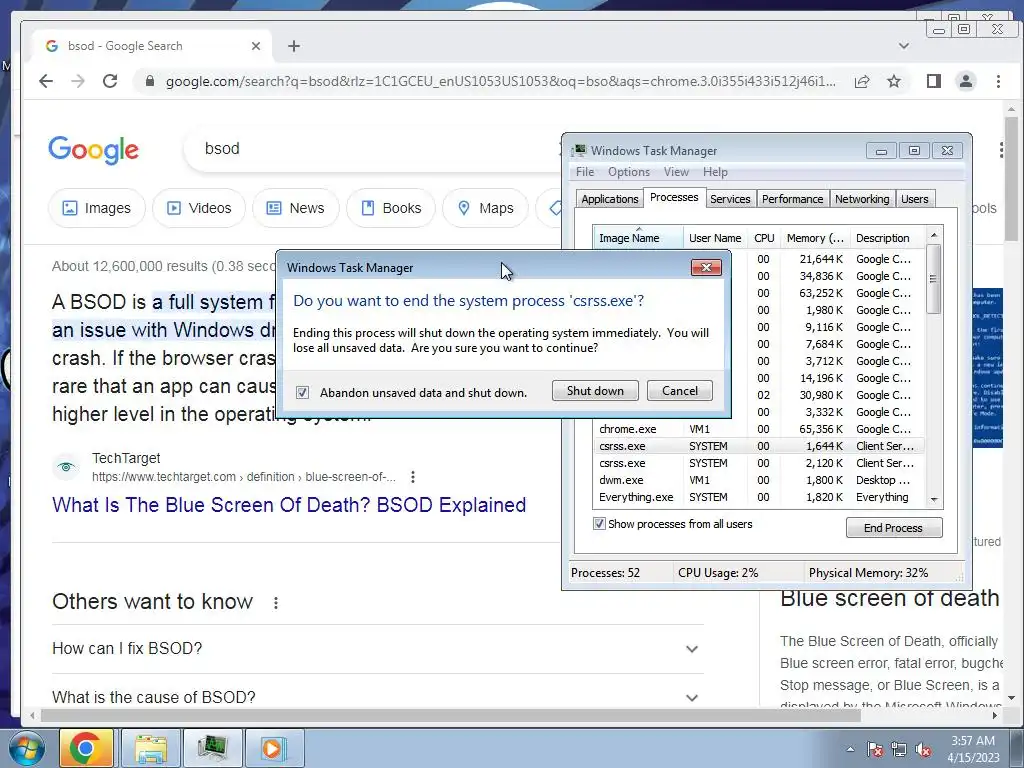The height and width of the screenshot is (768, 1024).
Task: Click the Chrome back arrow button
Action: [46, 81]
